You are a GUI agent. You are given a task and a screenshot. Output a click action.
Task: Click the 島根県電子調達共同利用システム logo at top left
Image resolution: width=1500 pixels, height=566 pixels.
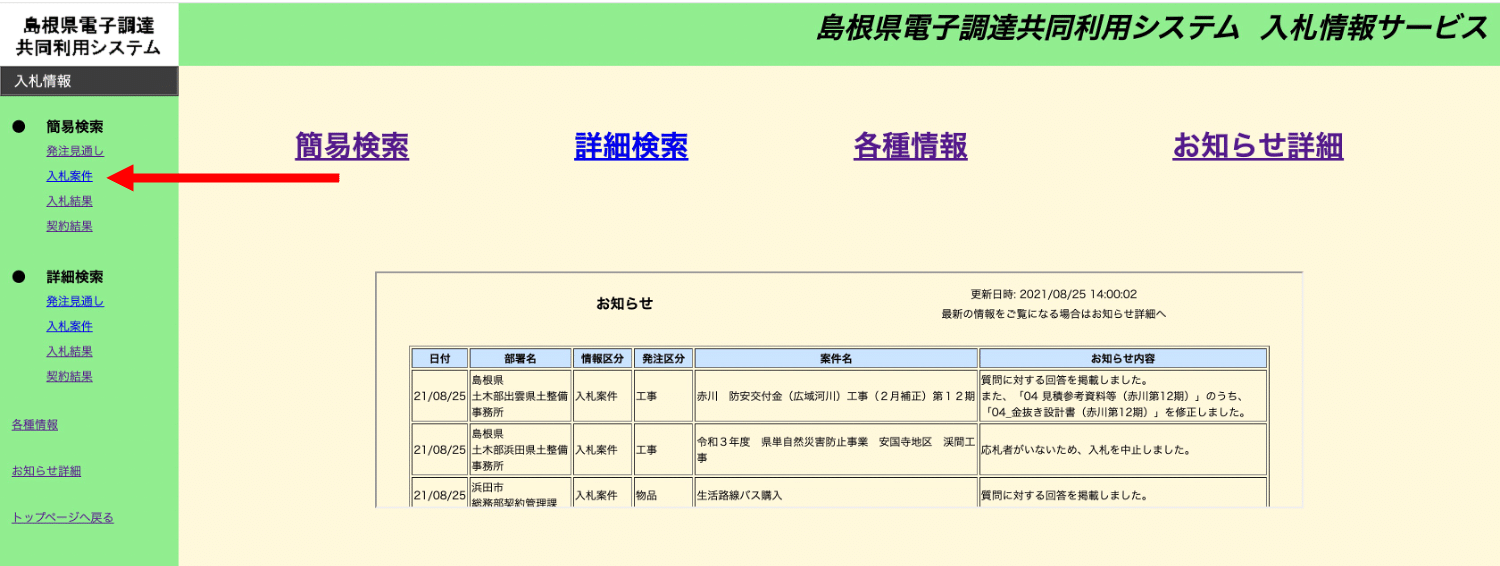pos(89,35)
